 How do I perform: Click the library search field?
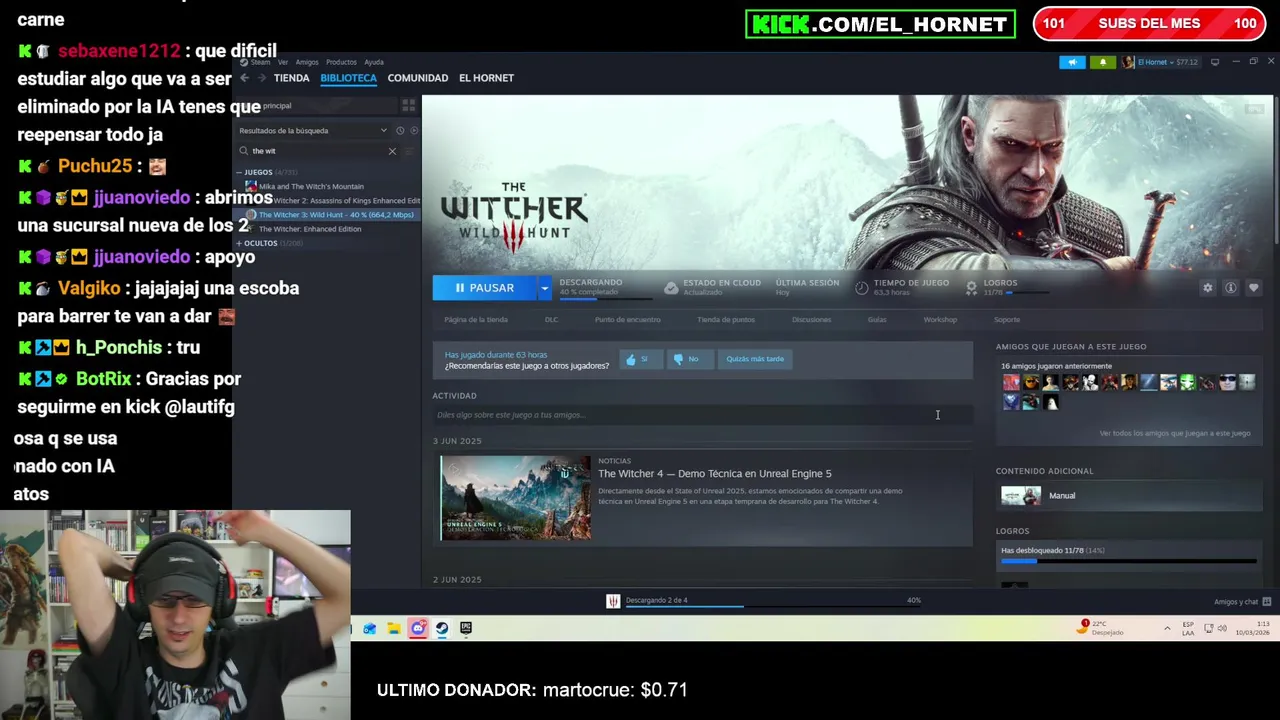pos(318,151)
